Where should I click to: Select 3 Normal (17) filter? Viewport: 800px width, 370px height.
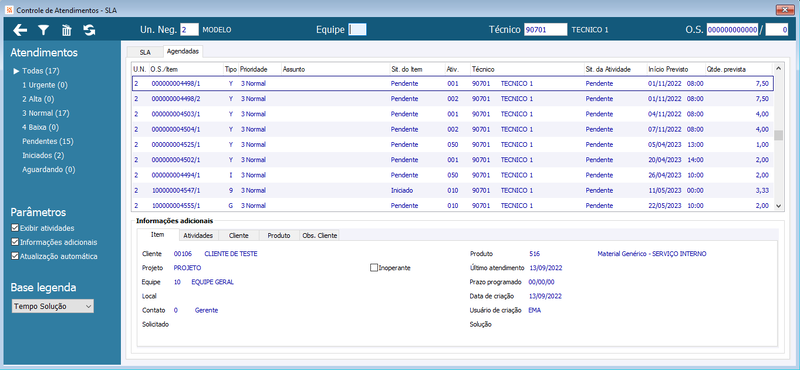tap(45, 113)
